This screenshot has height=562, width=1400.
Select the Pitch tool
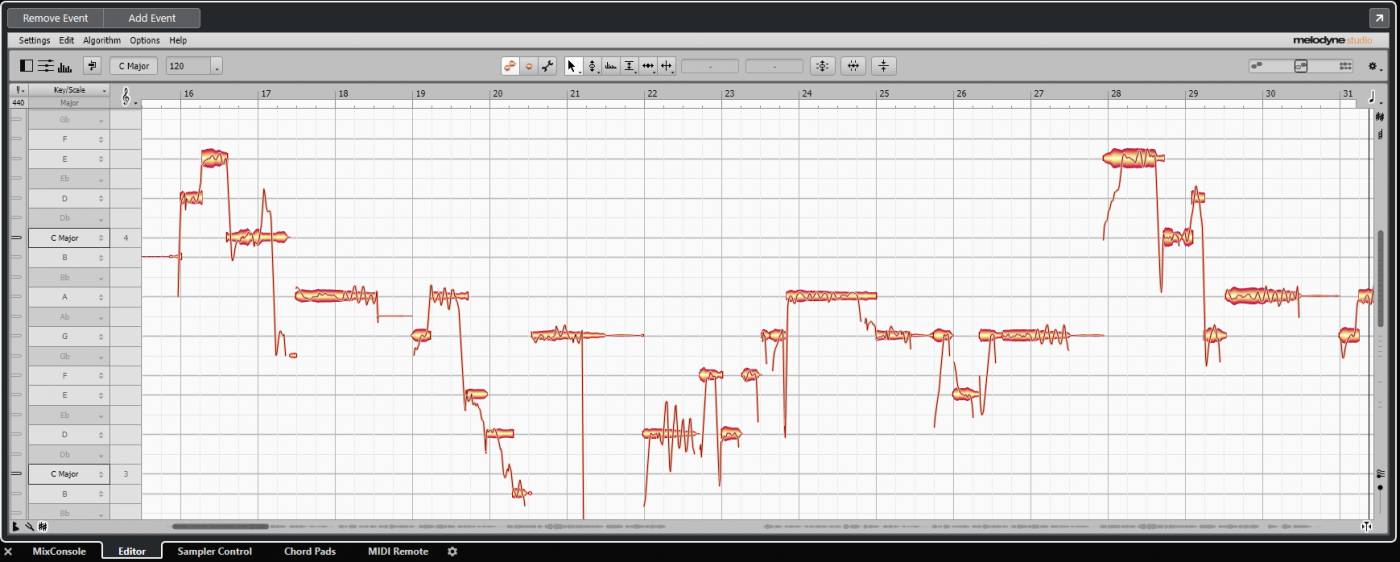(x=592, y=66)
